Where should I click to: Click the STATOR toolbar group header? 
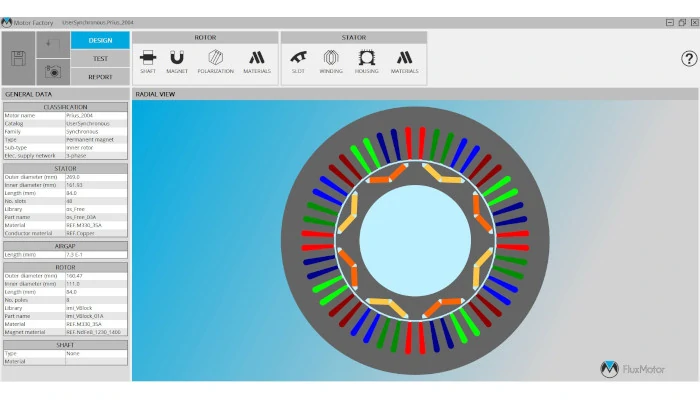tap(354, 38)
